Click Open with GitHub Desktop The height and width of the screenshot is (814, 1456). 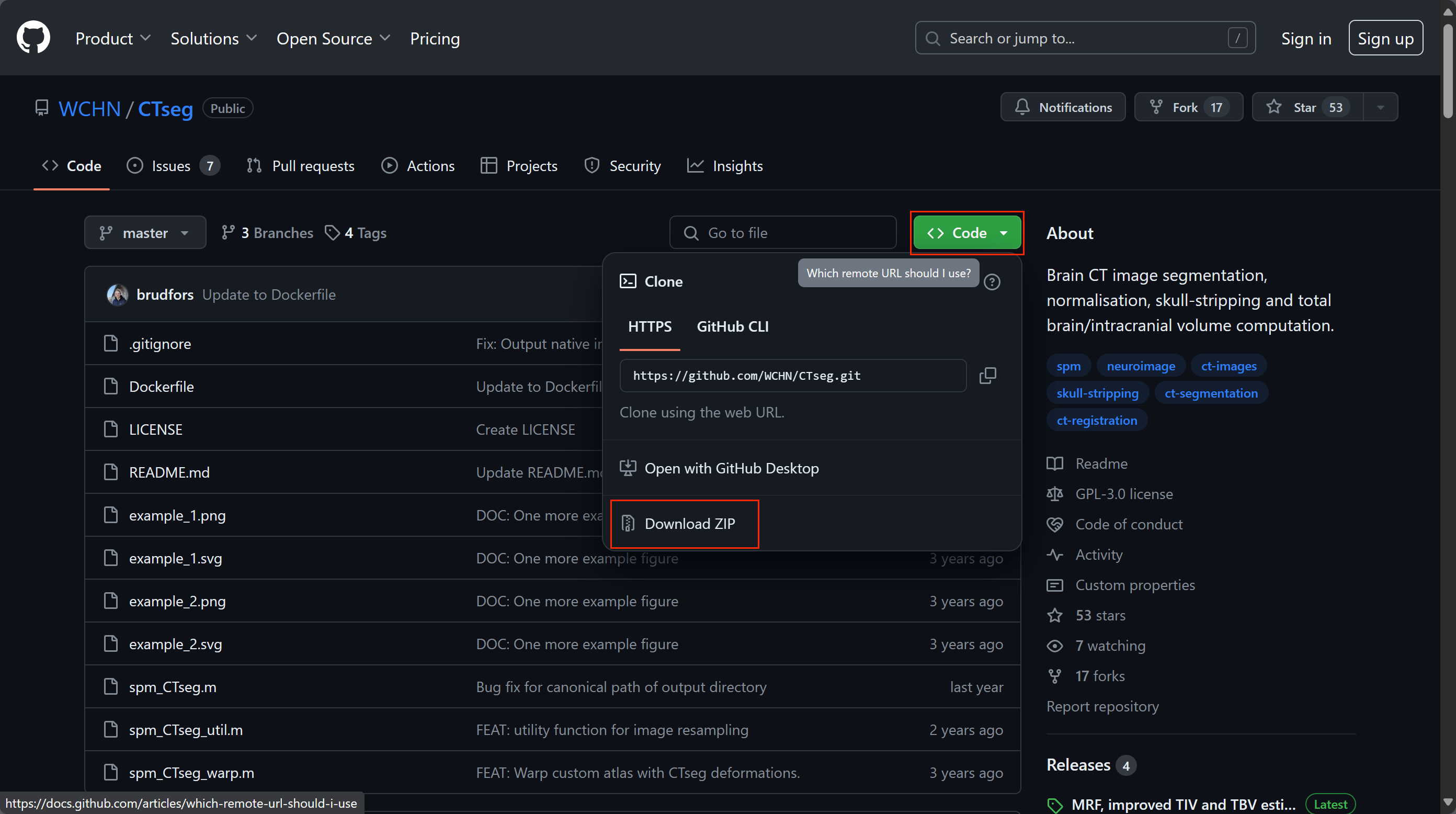[731, 468]
